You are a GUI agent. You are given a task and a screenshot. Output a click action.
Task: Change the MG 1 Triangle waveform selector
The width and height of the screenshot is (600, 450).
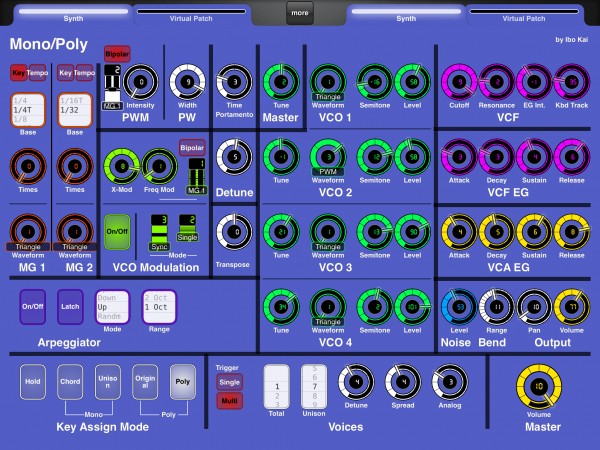tap(28, 247)
